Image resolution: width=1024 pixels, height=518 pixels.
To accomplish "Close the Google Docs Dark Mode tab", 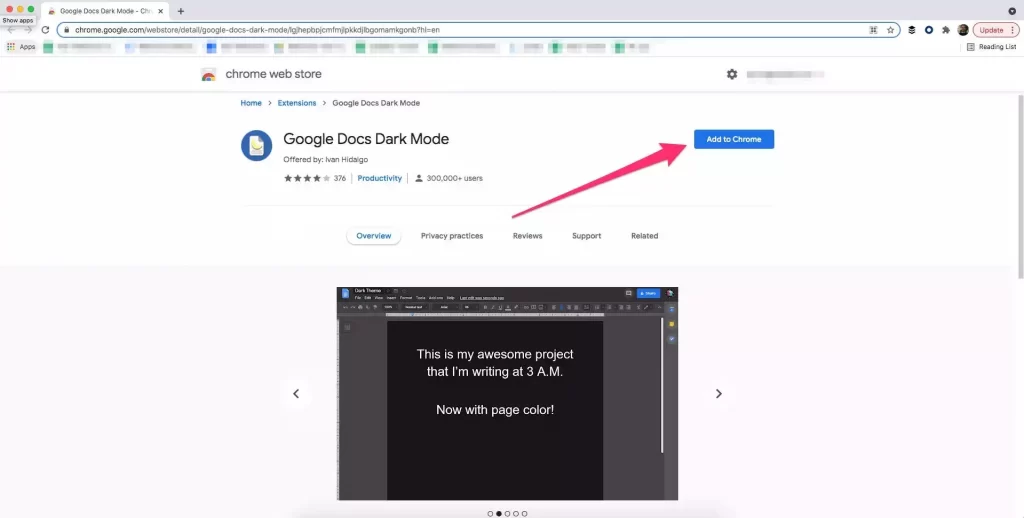I will 161,11.
